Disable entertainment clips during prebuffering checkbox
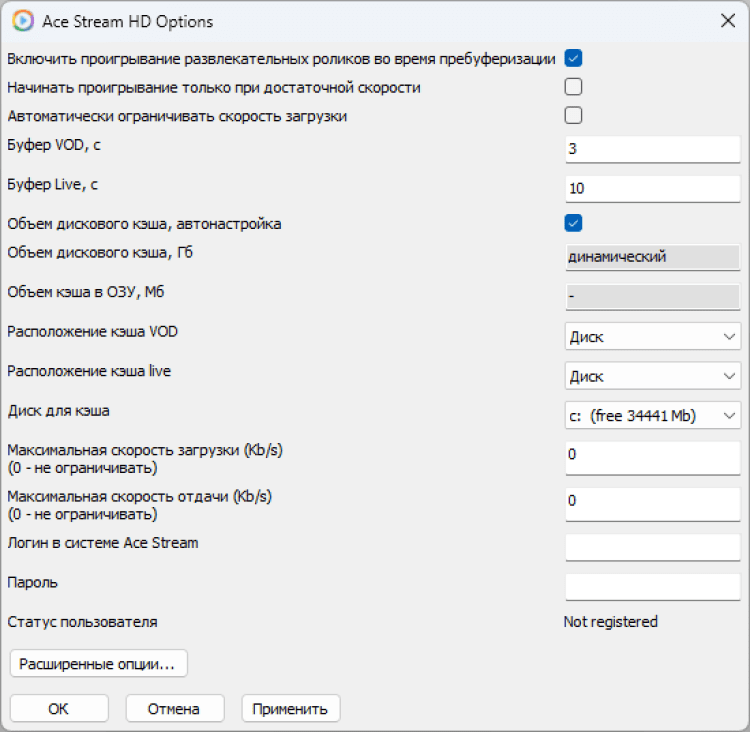 [x=573, y=59]
